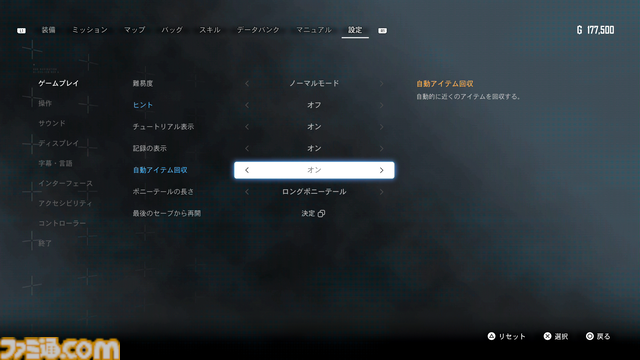Select the ポニーテールの長さ setting label
The height and width of the screenshot is (360, 640).
point(163,191)
